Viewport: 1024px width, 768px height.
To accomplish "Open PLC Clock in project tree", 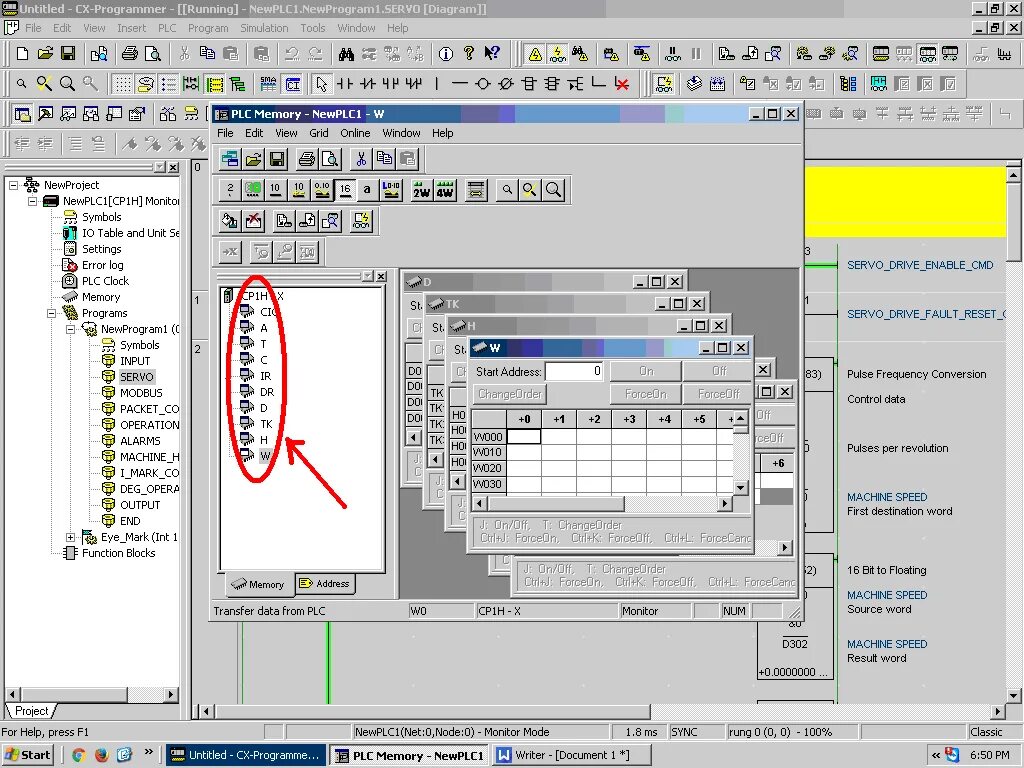I will pos(105,281).
